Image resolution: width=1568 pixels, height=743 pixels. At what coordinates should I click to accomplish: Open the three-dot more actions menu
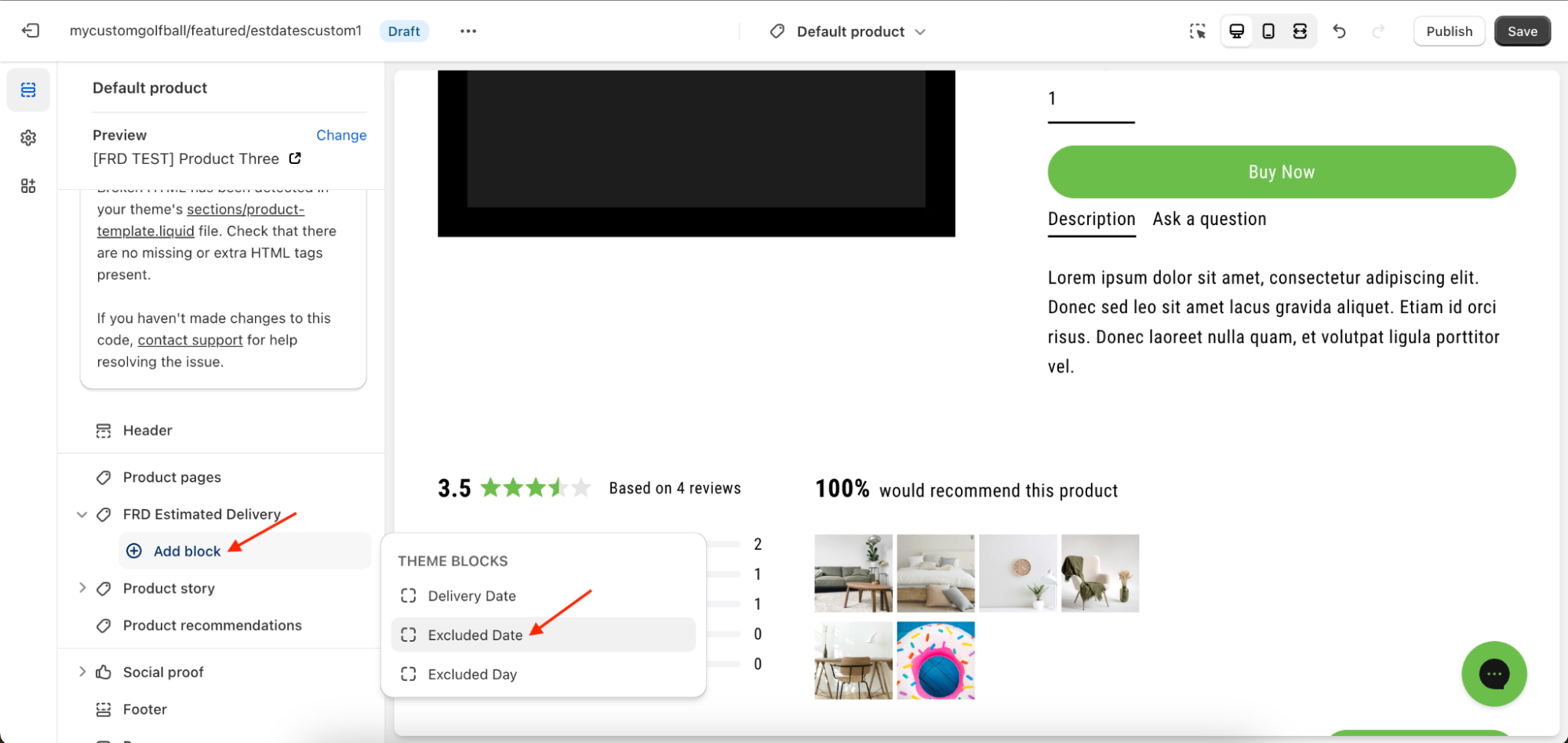pyautogui.click(x=468, y=31)
